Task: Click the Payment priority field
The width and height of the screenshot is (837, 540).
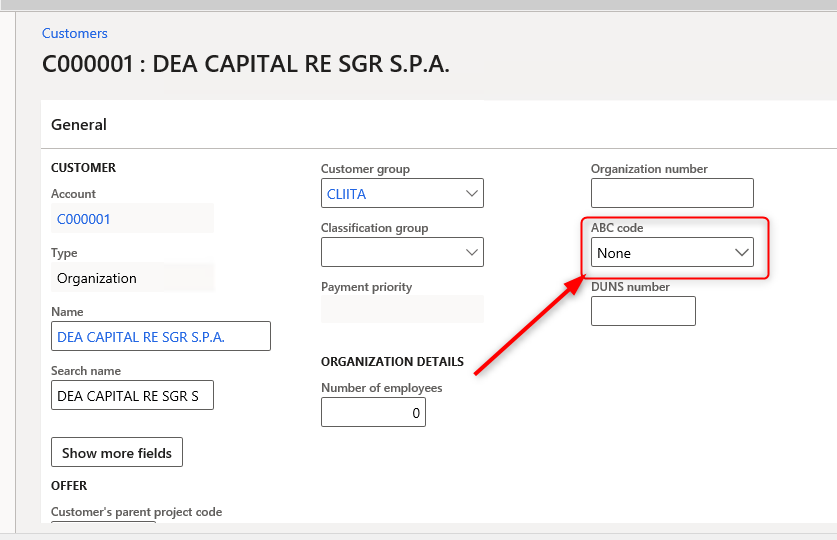Action: click(x=401, y=309)
